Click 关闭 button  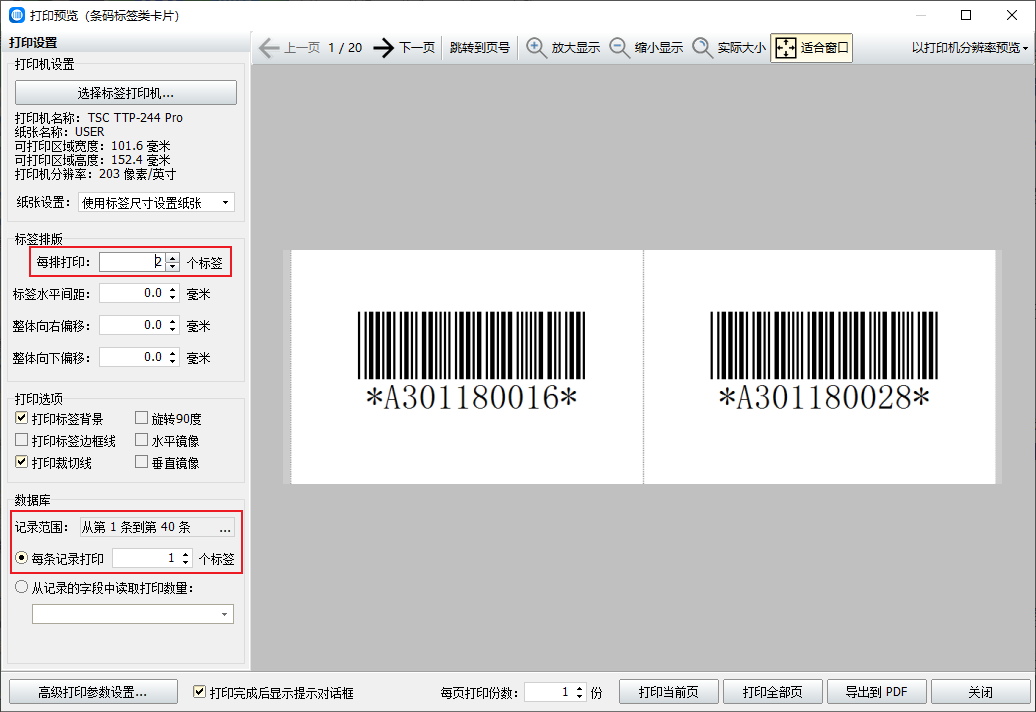pos(980,692)
